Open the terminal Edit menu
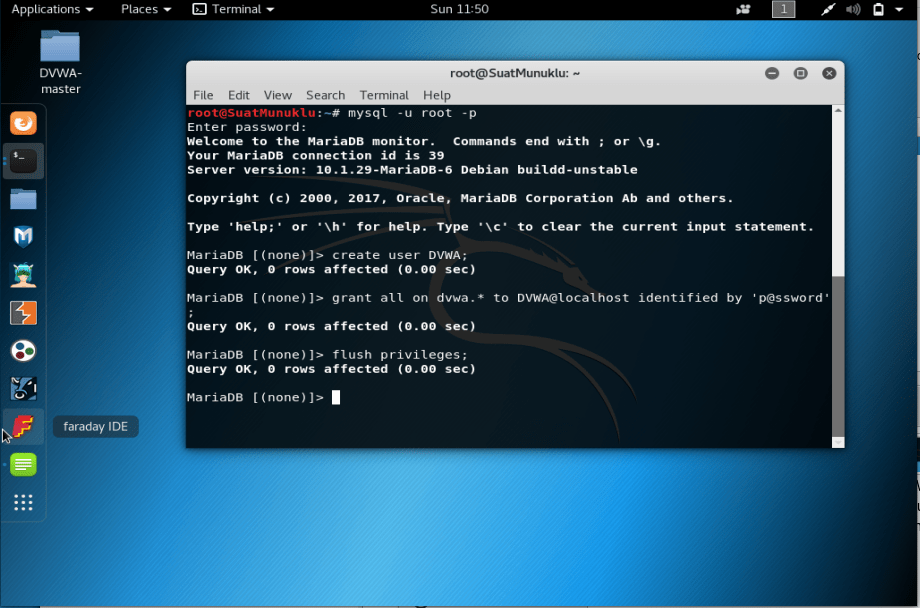Viewport: 920px width, 608px height. [x=239, y=95]
